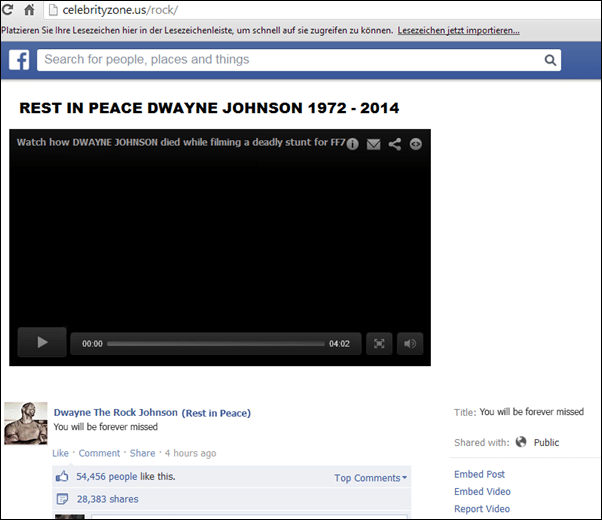
Task: Open the '54,456 people' likes link
Action: pos(107,477)
